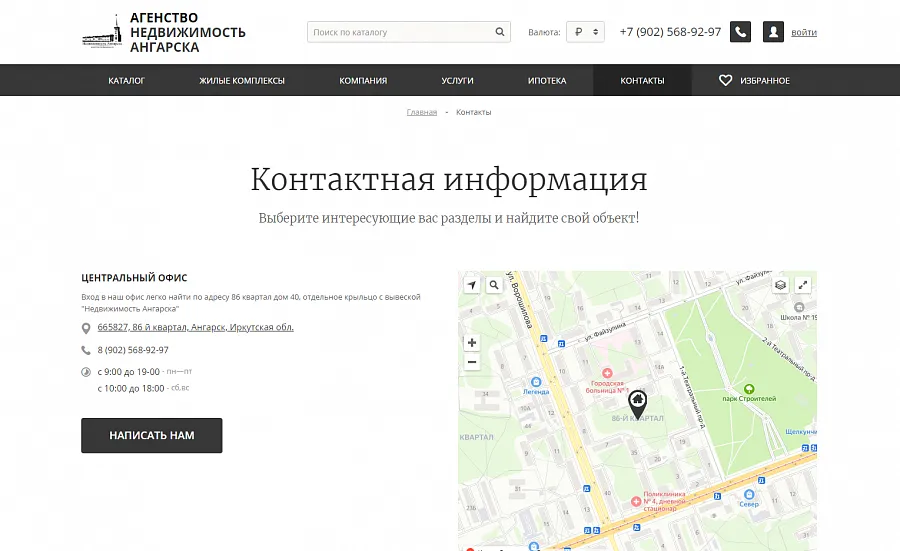Click the agency logo image in header
900x551 pixels.
pos(102,32)
